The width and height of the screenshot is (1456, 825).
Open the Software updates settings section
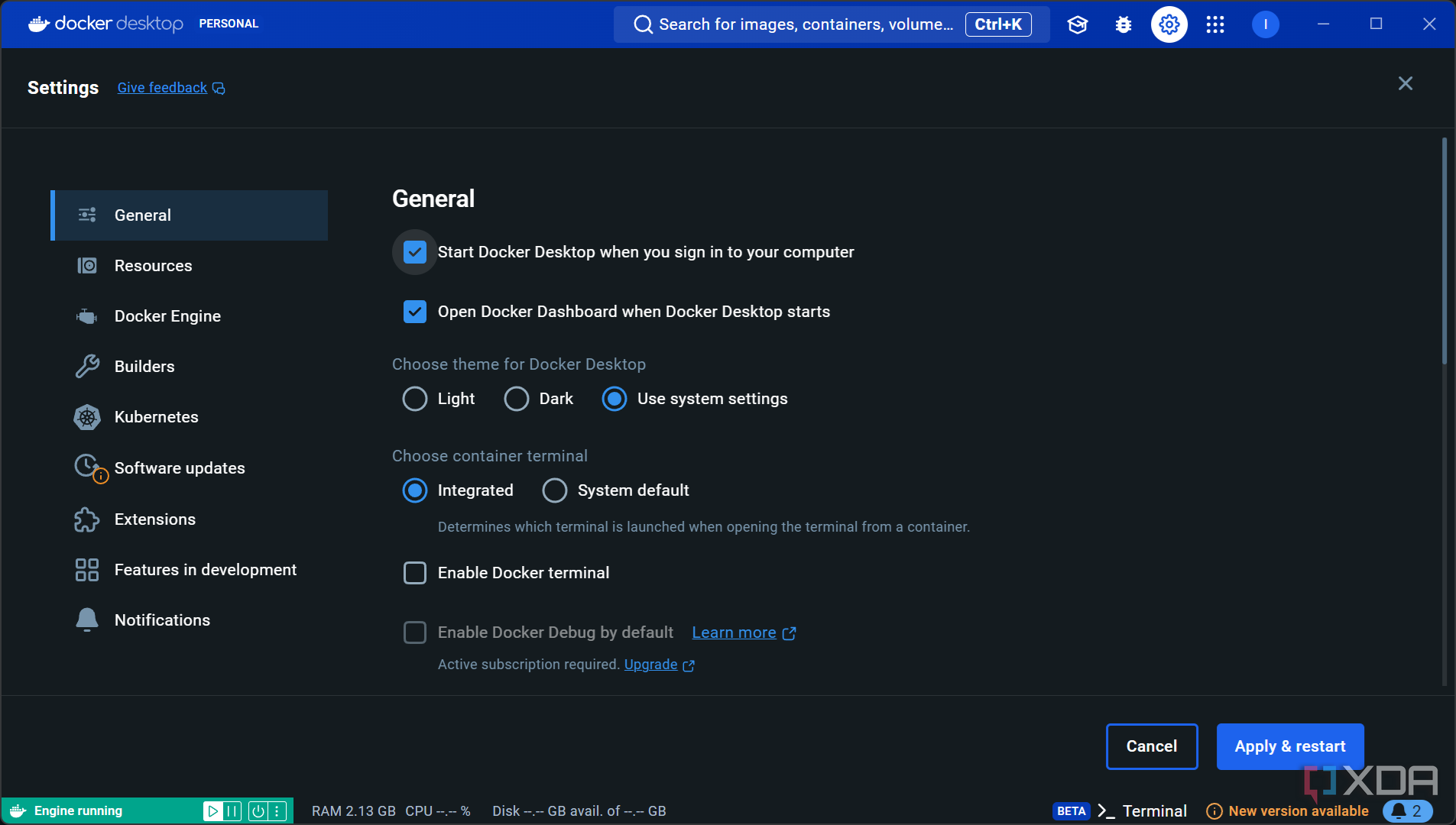point(190,468)
